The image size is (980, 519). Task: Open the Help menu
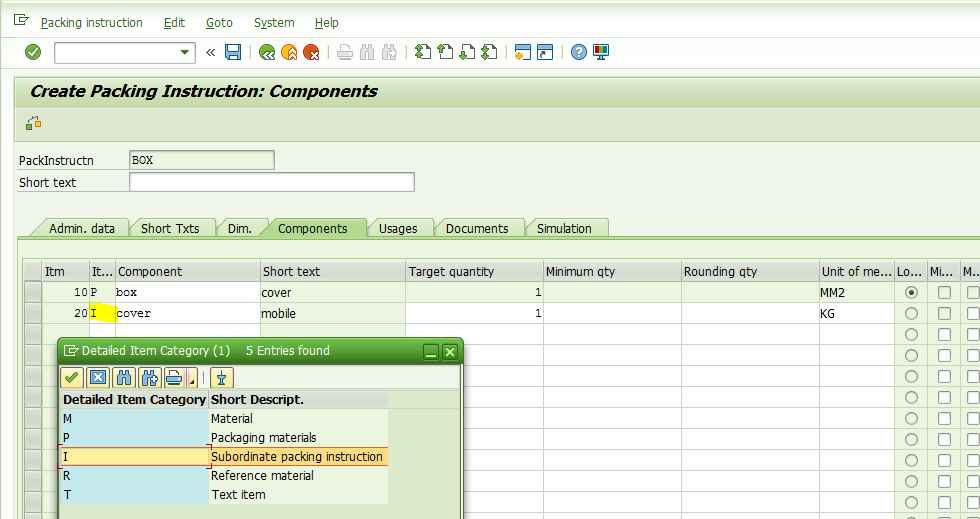tap(326, 23)
